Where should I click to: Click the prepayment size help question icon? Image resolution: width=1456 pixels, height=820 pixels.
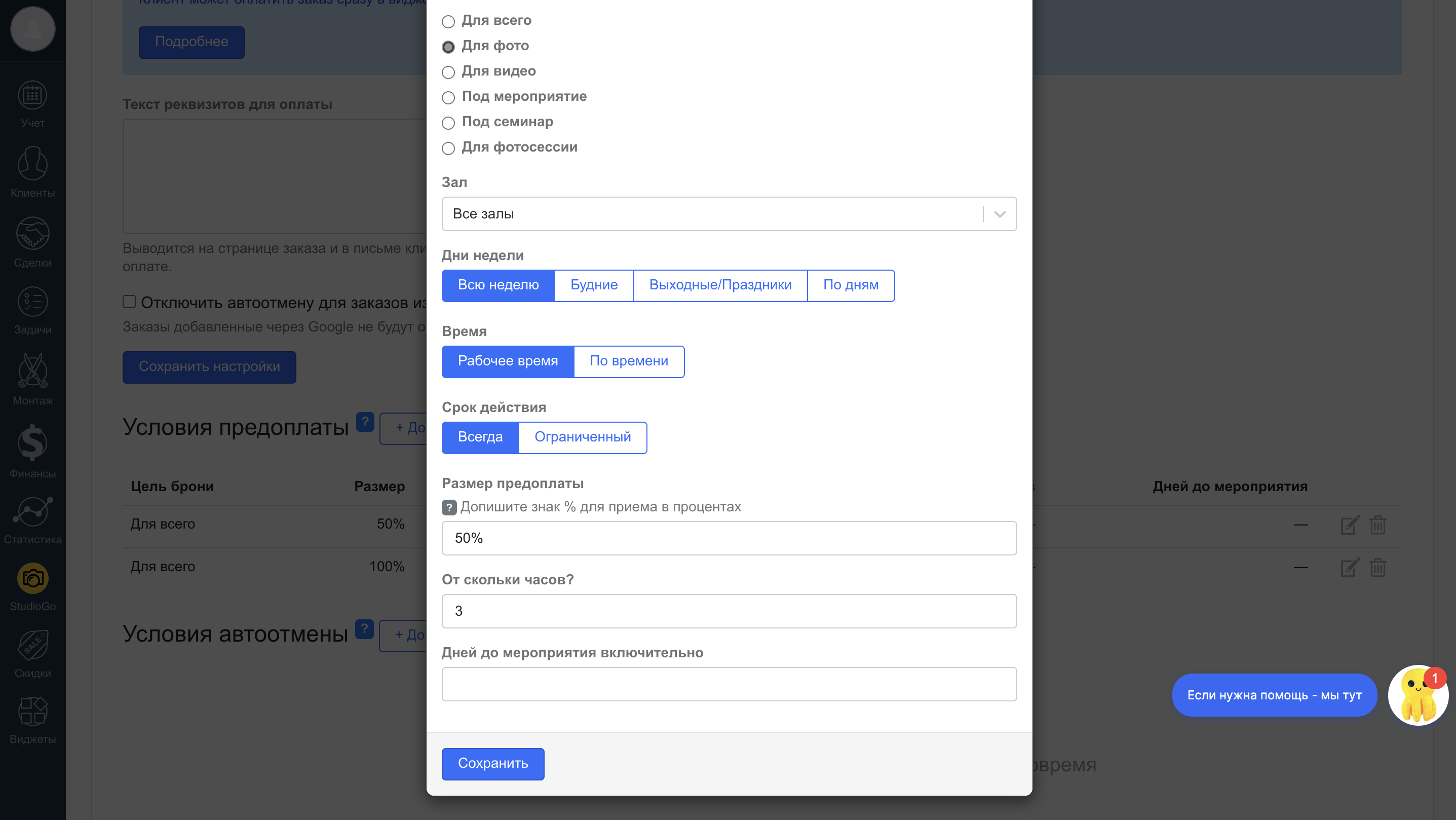tap(449, 507)
